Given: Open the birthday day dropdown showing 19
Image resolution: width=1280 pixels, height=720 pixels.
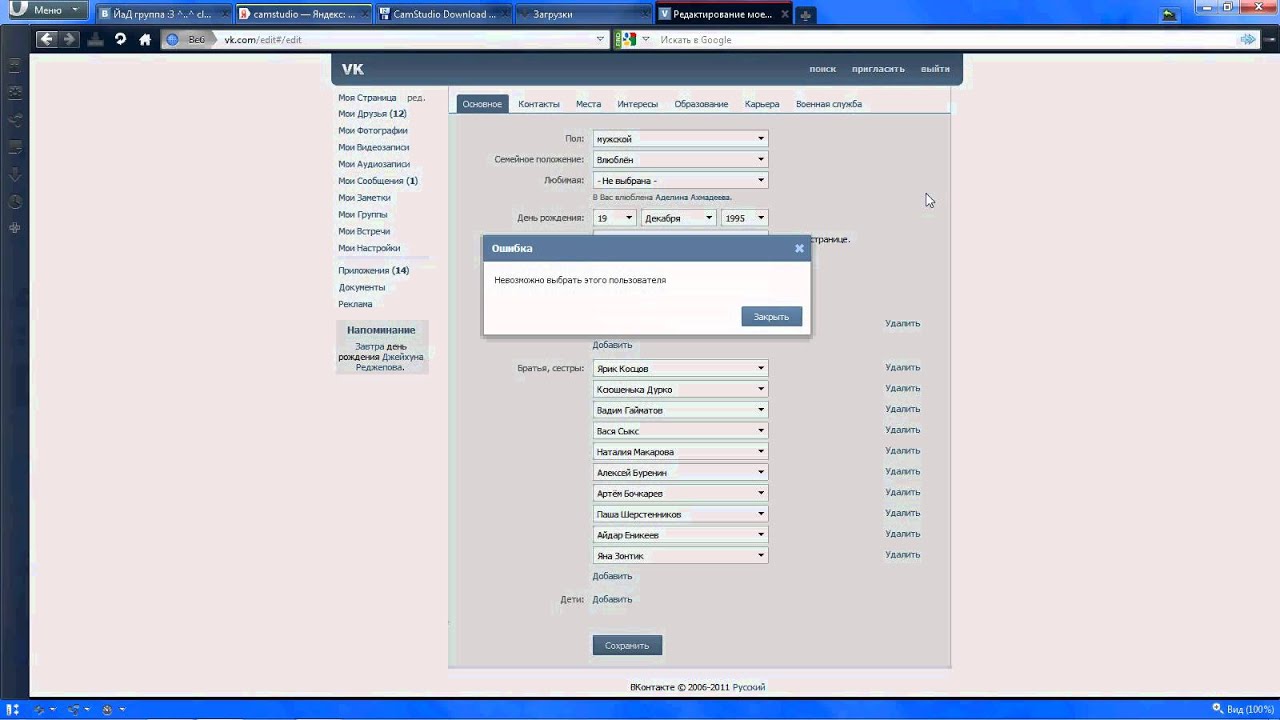Looking at the screenshot, I should tap(614, 217).
